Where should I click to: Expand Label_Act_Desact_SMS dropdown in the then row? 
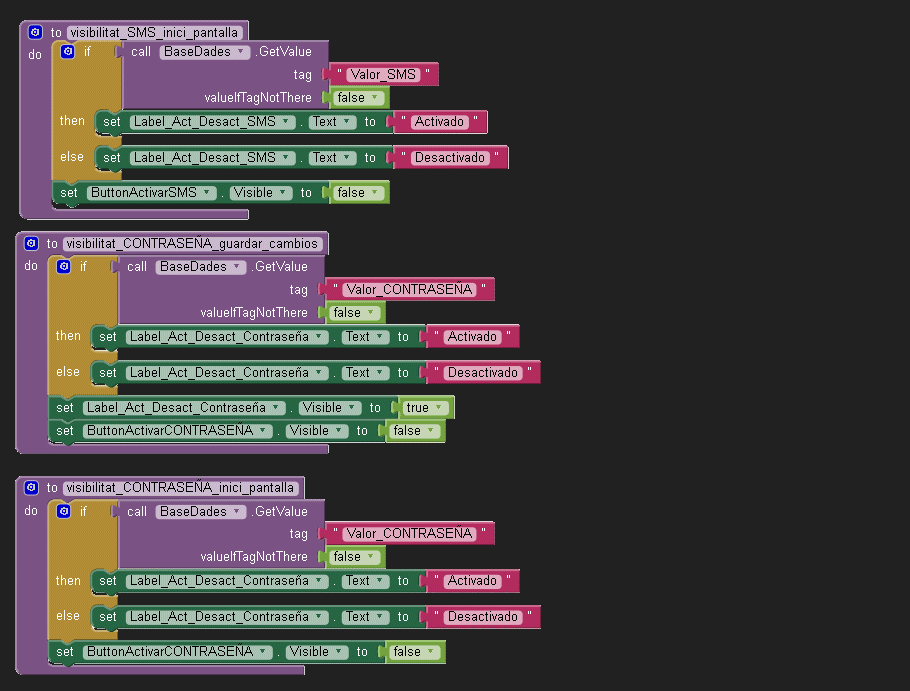(211, 122)
